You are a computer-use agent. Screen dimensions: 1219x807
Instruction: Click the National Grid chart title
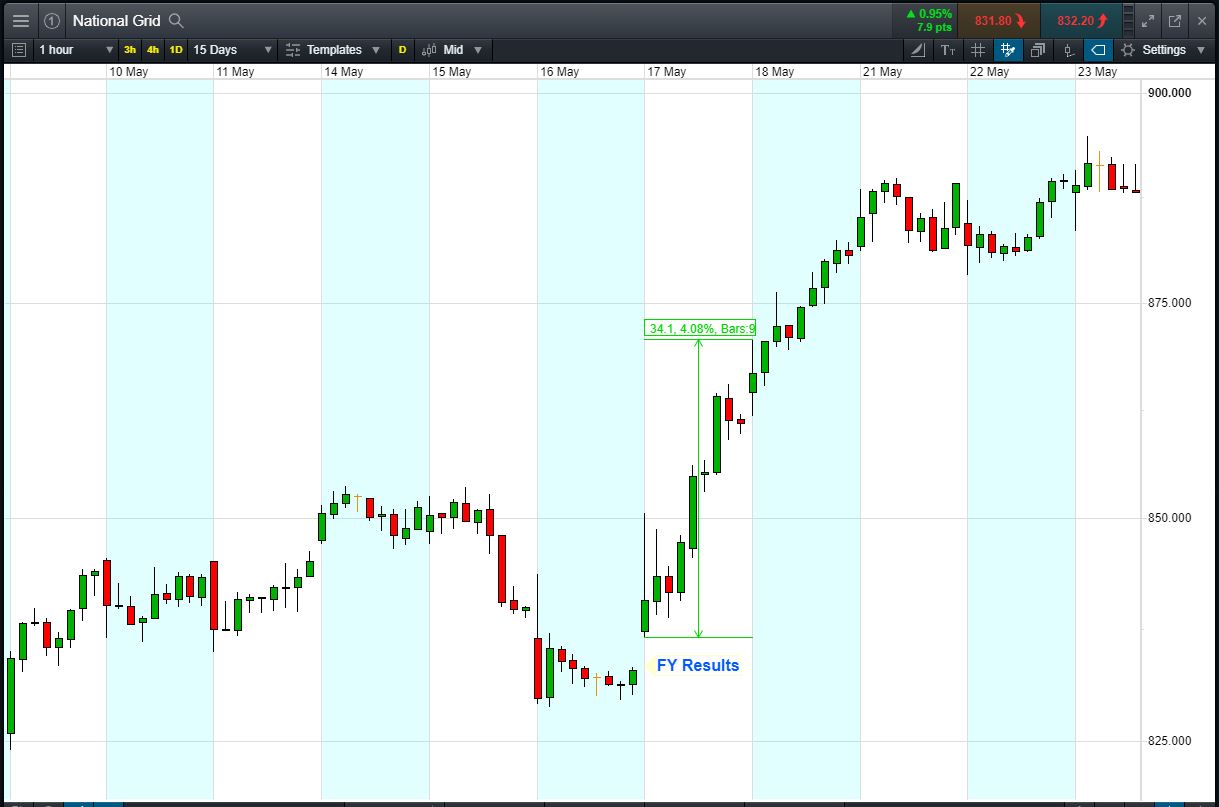pyautogui.click(x=116, y=20)
